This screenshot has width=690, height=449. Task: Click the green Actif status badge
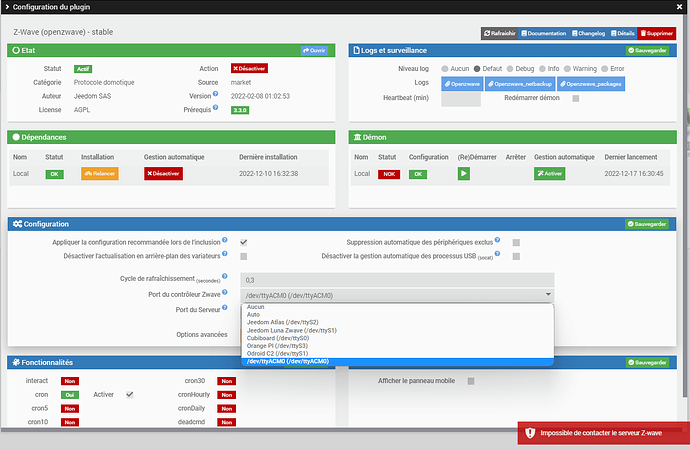pos(83,69)
